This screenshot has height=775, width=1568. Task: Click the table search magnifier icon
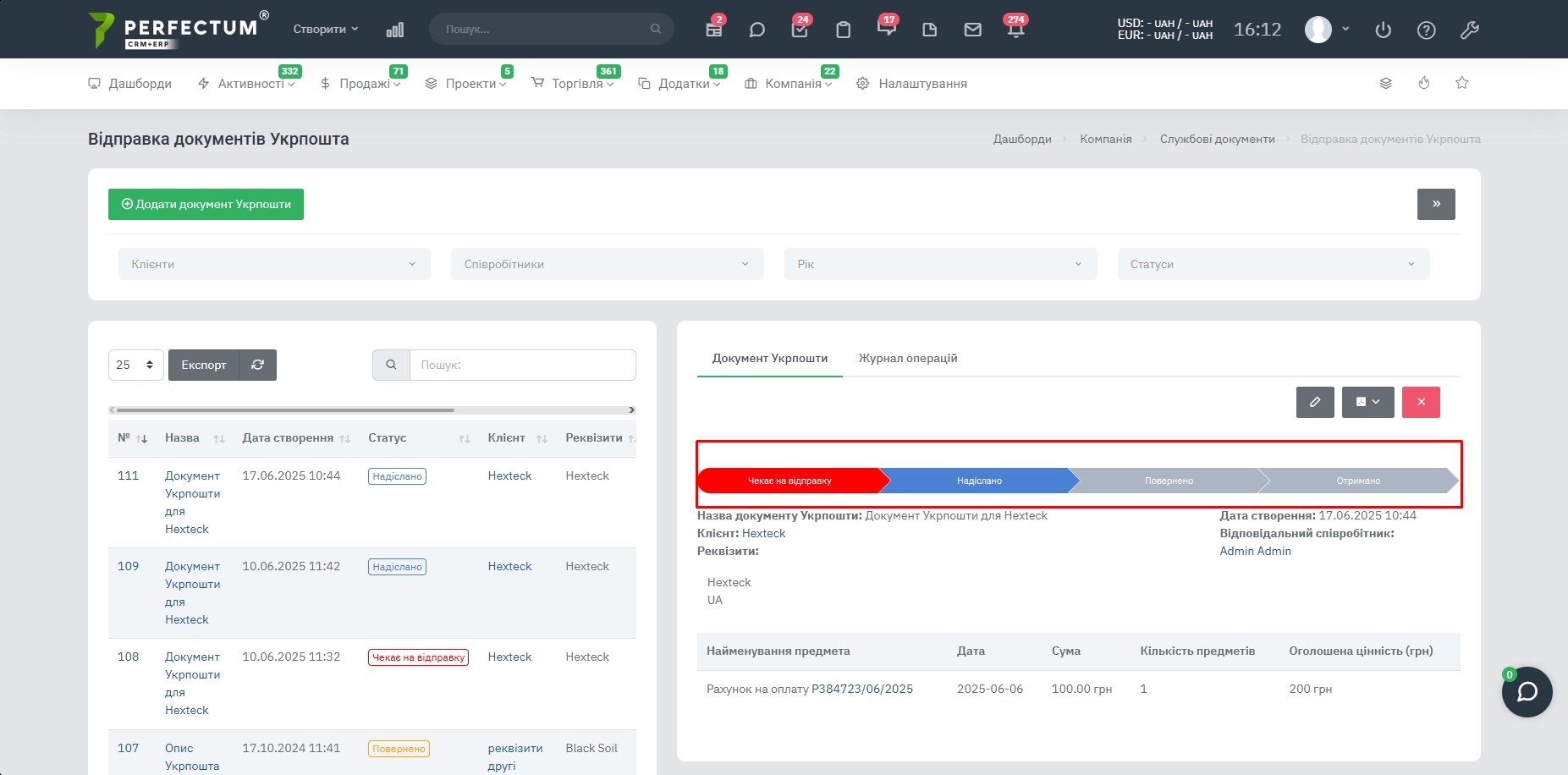[x=391, y=365]
